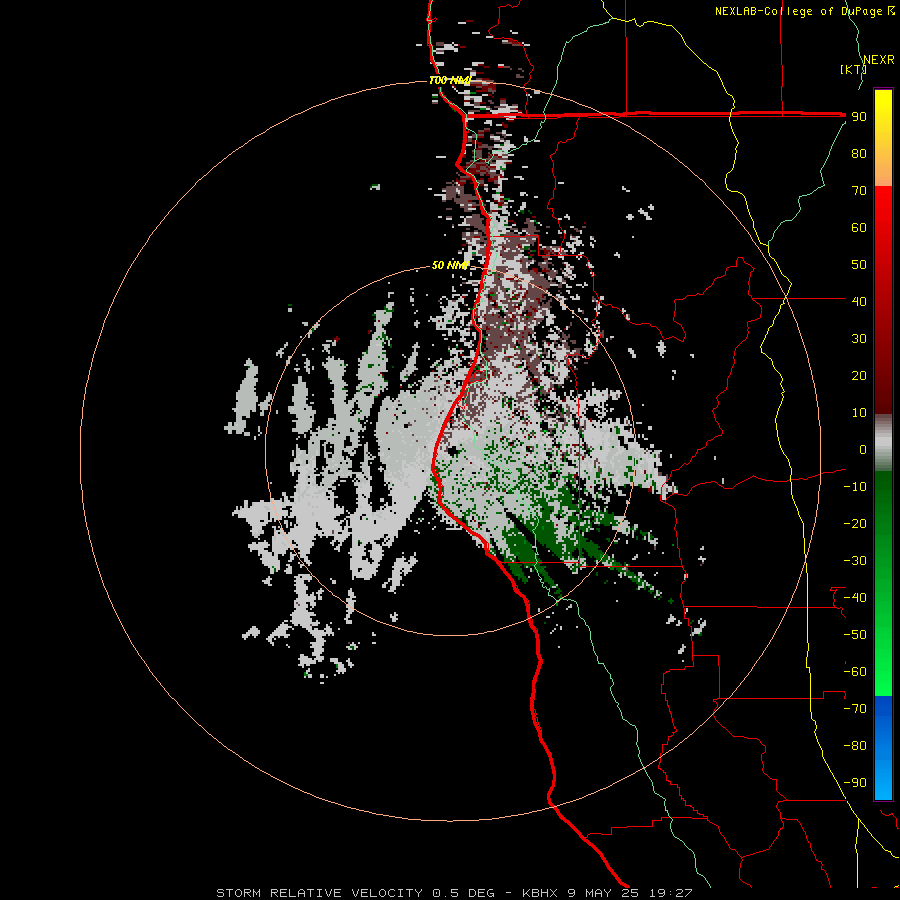Click the 19:27 timestamp in caption

tap(671, 893)
